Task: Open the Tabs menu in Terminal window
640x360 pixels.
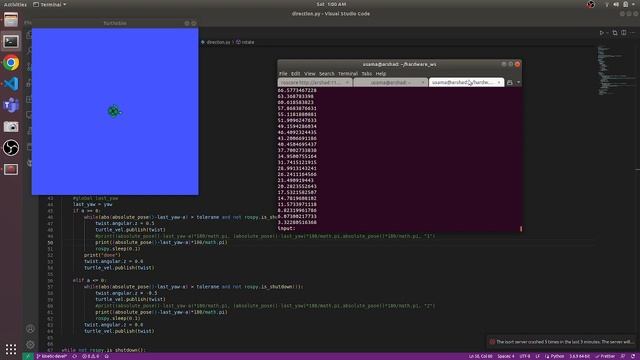Action: [367, 73]
